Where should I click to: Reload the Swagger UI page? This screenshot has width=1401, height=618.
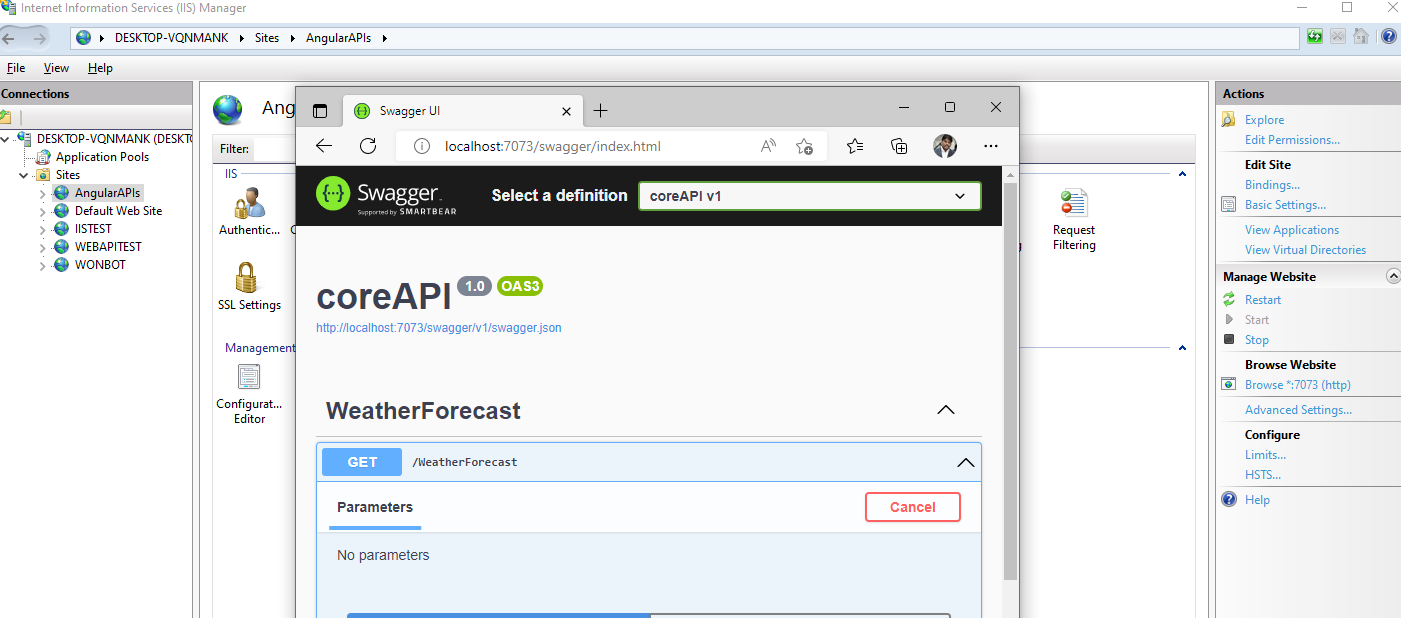[x=368, y=146]
